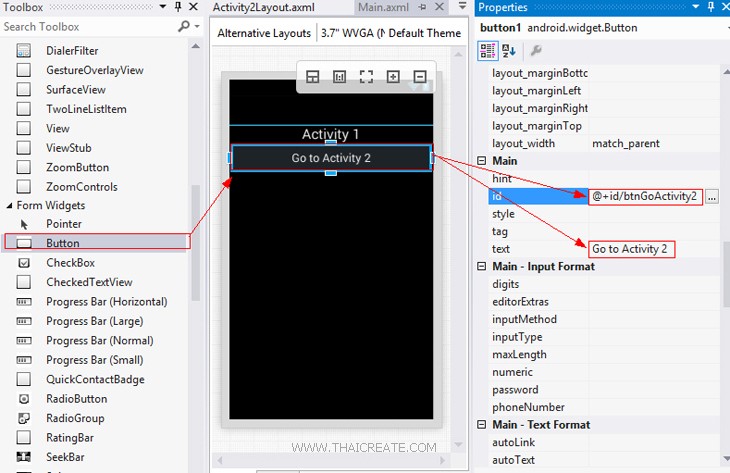Select the Pointer tool icon
Screen dimensions: 730x473
[x=24, y=224]
